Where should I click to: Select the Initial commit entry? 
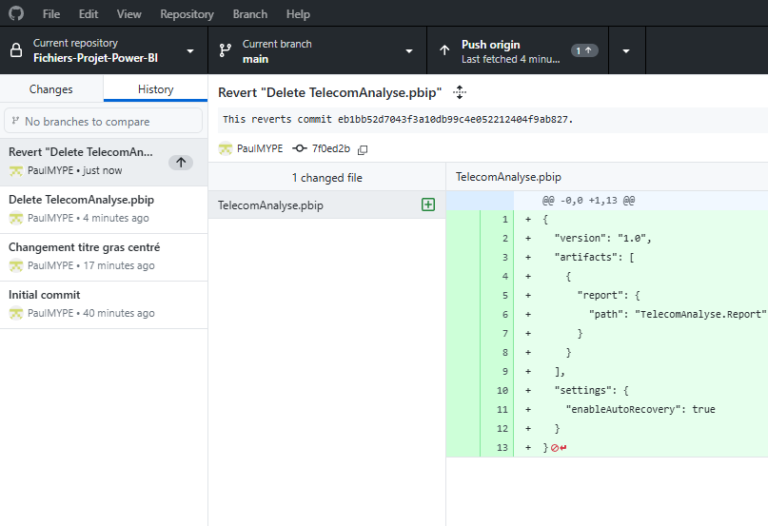click(x=103, y=304)
